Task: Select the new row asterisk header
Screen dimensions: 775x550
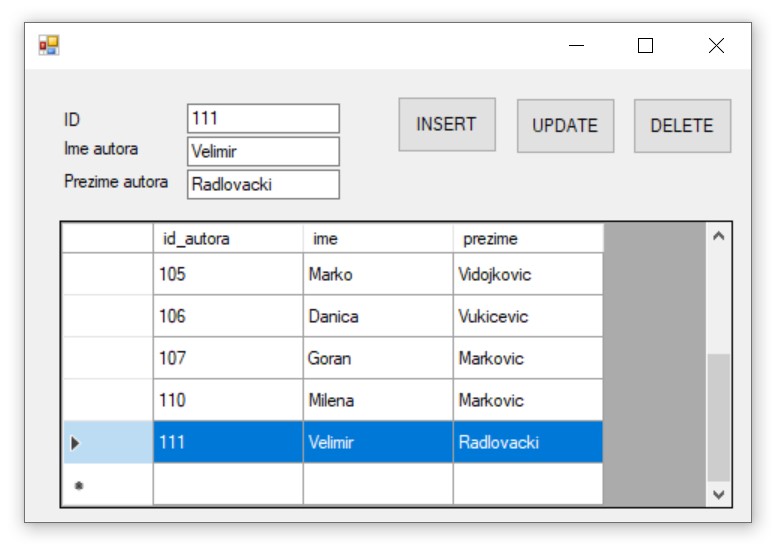Action: tap(107, 484)
